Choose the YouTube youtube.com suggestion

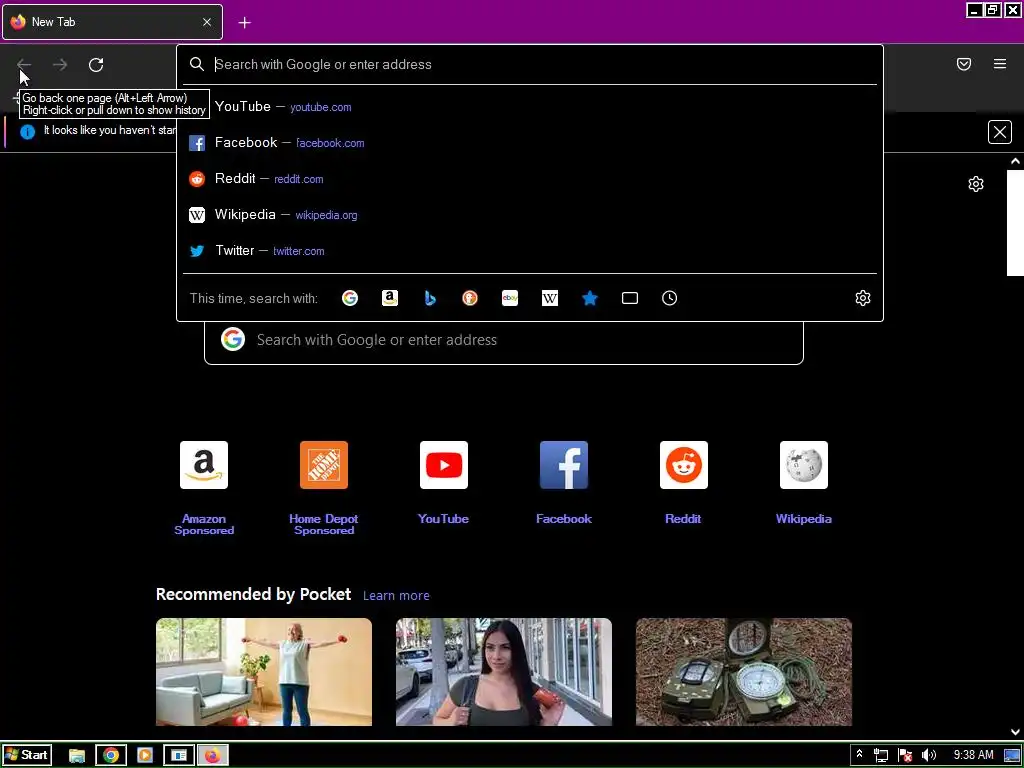point(529,106)
